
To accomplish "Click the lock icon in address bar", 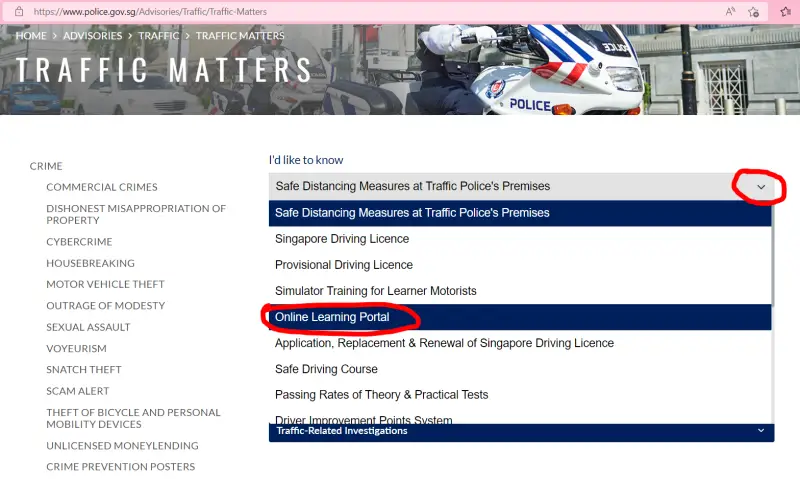I will coord(19,11).
